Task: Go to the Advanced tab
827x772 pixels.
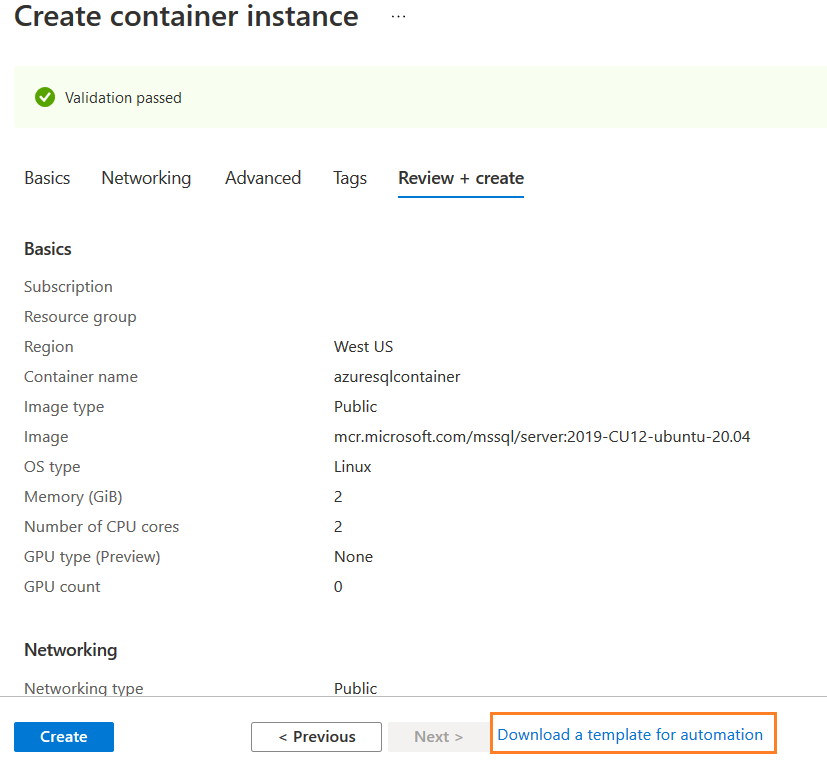Action: [x=263, y=178]
